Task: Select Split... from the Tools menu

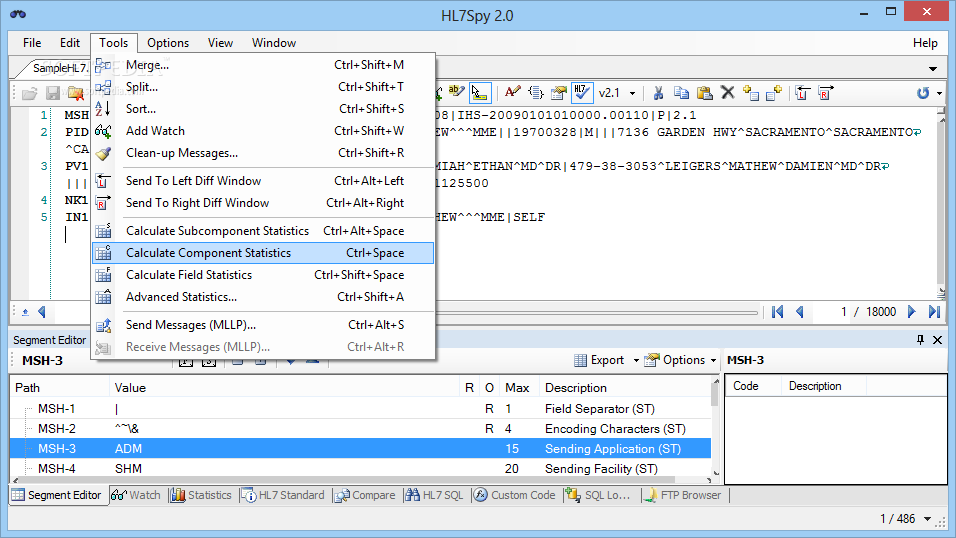Action: point(263,87)
